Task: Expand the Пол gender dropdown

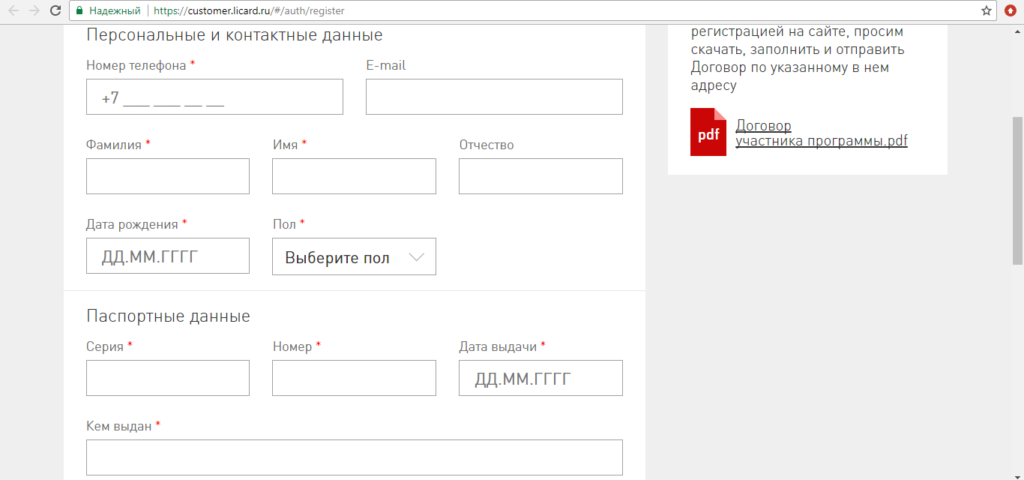Action: (x=354, y=257)
